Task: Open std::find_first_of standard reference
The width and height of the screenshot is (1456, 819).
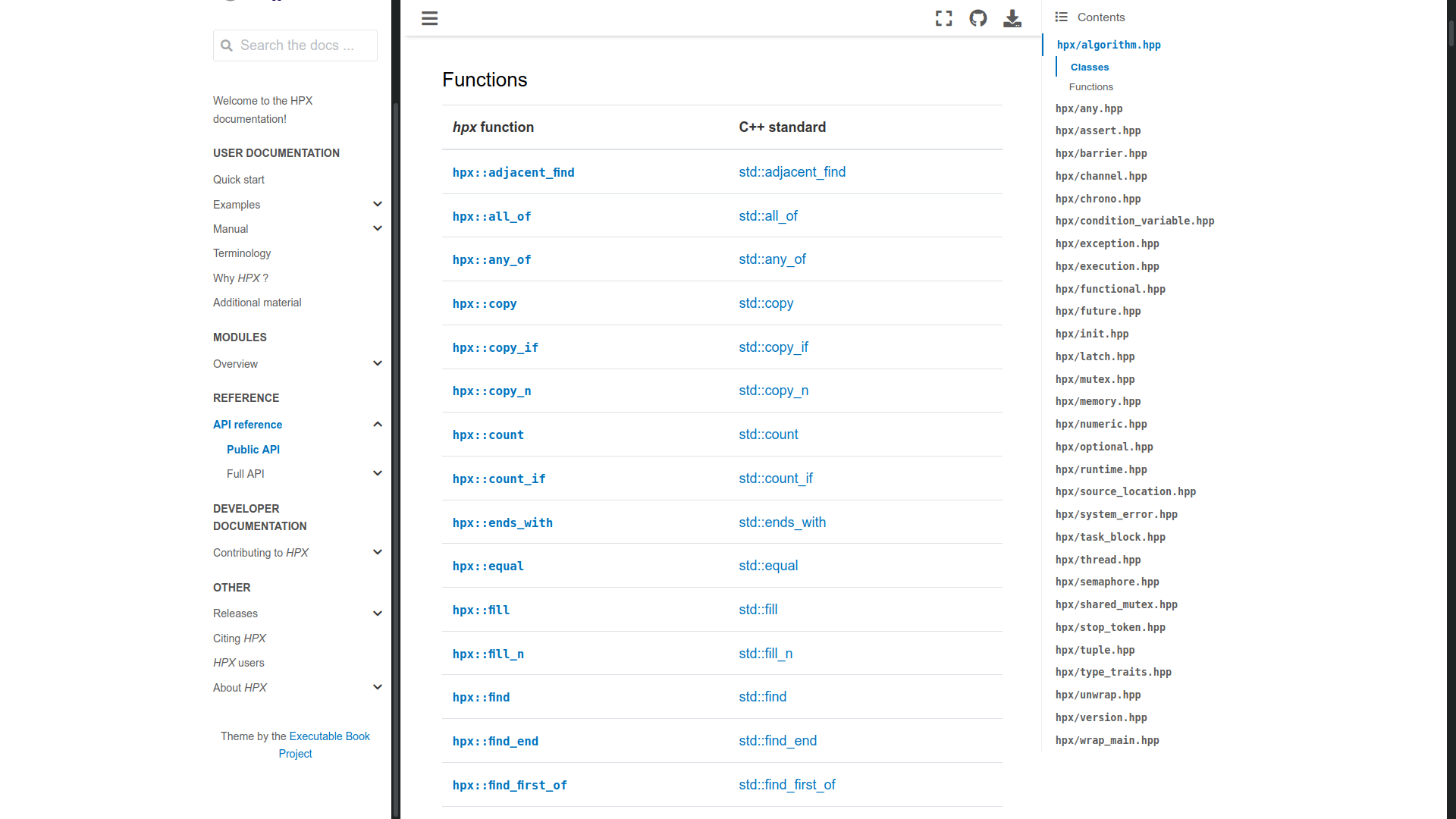Action: 787,785
